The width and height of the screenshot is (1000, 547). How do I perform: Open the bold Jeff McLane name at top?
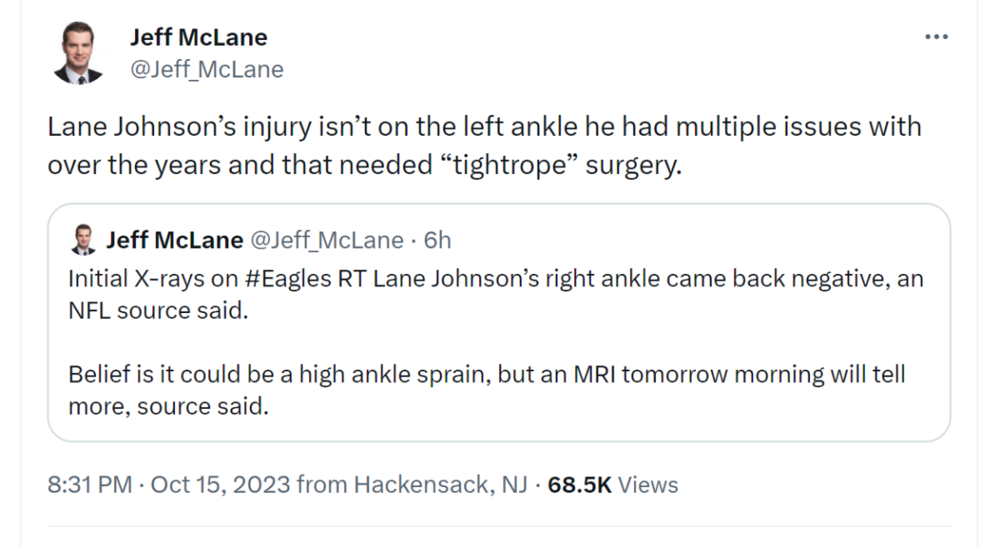pos(198,38)
